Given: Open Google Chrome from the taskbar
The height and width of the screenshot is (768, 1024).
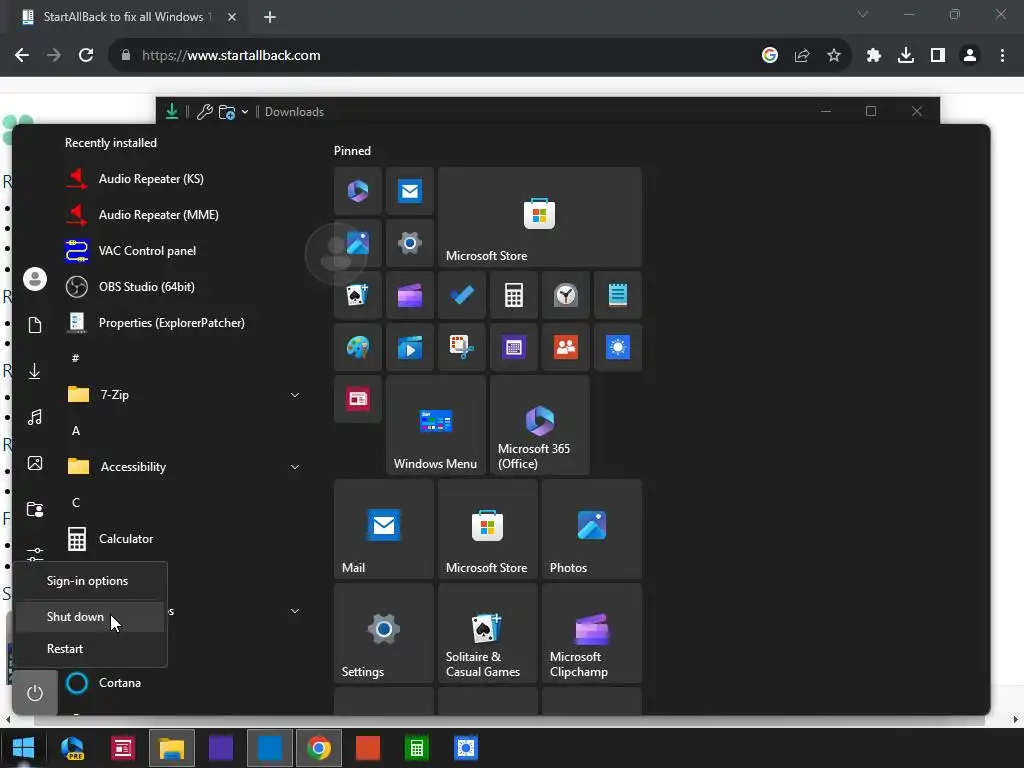Looking at the screenshot, I should click(x=319, y=748).
